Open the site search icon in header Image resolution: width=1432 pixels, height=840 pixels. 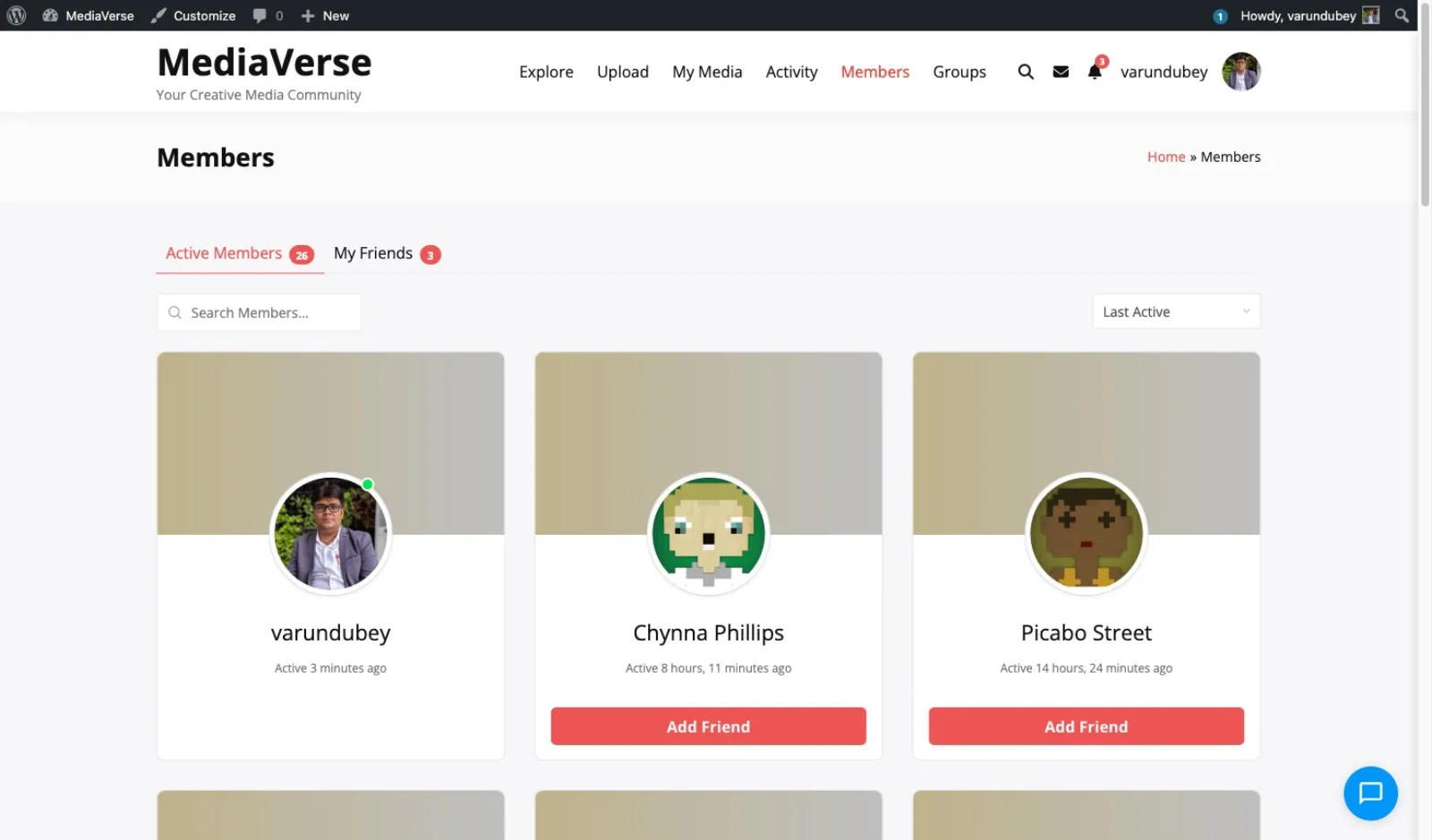[1026, 72]
